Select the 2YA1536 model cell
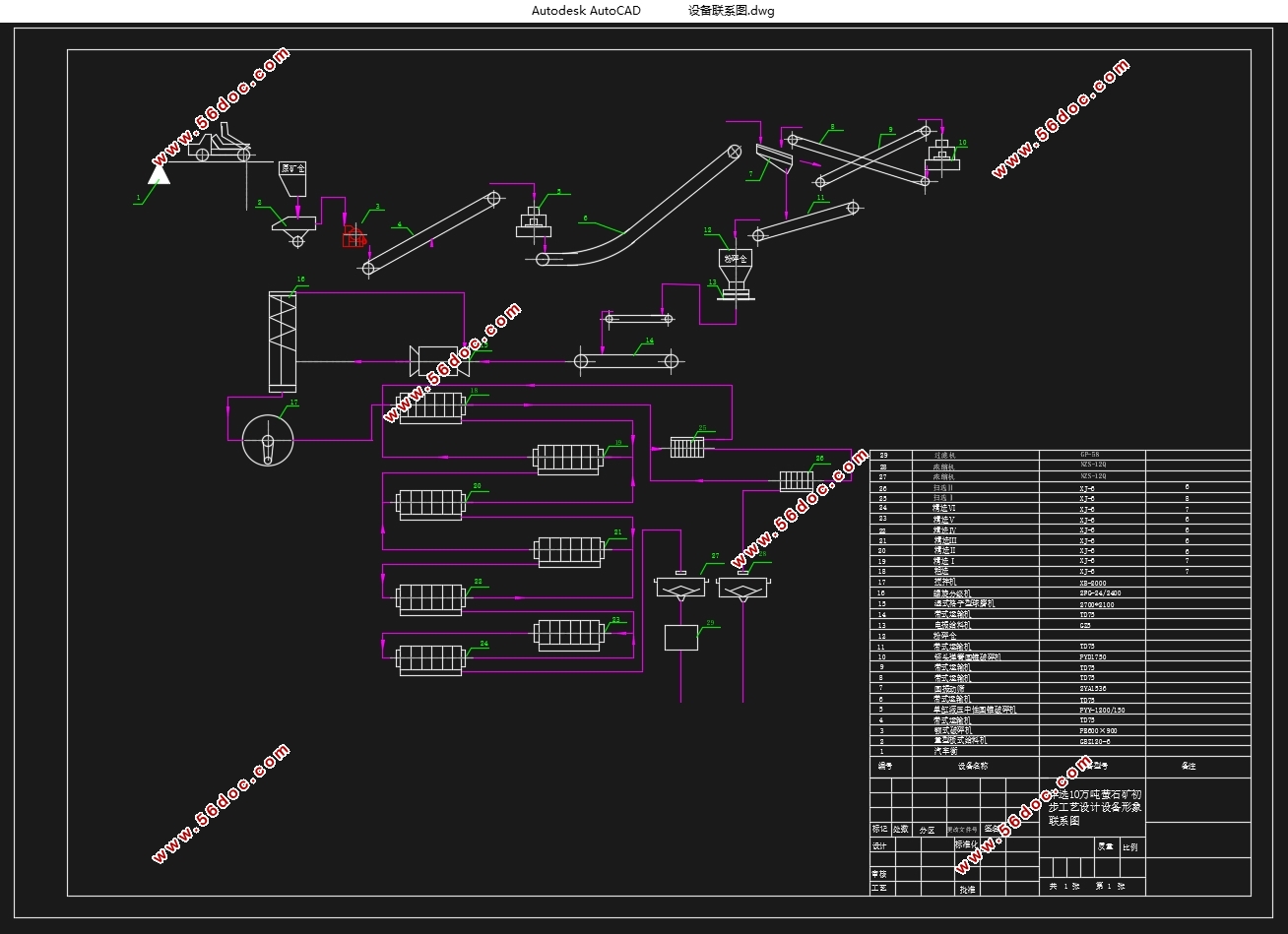This screenshot has width=1288, height=934. click(1092, 689)
